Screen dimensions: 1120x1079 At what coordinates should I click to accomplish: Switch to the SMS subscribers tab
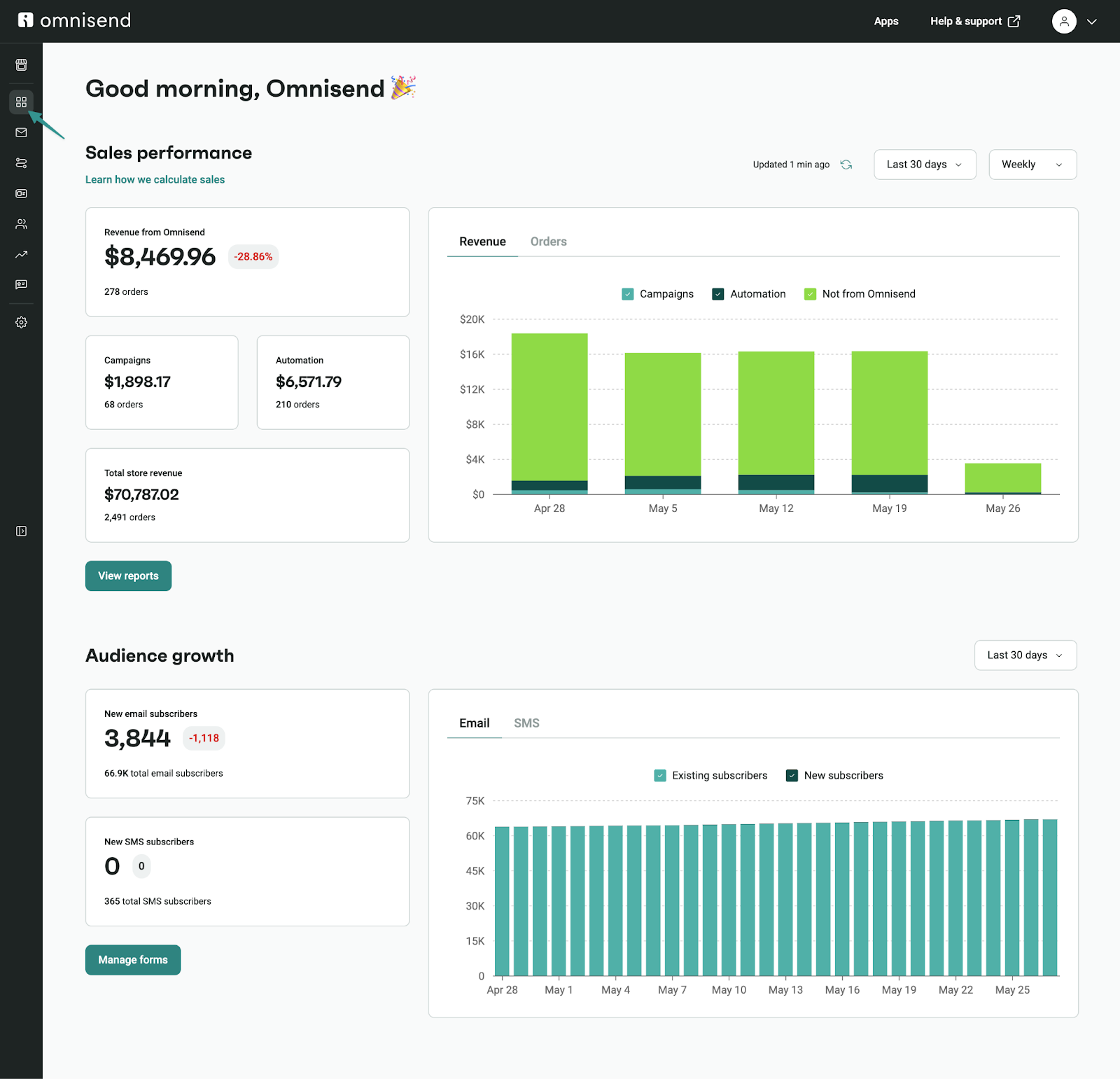click(x=526, y=723)
